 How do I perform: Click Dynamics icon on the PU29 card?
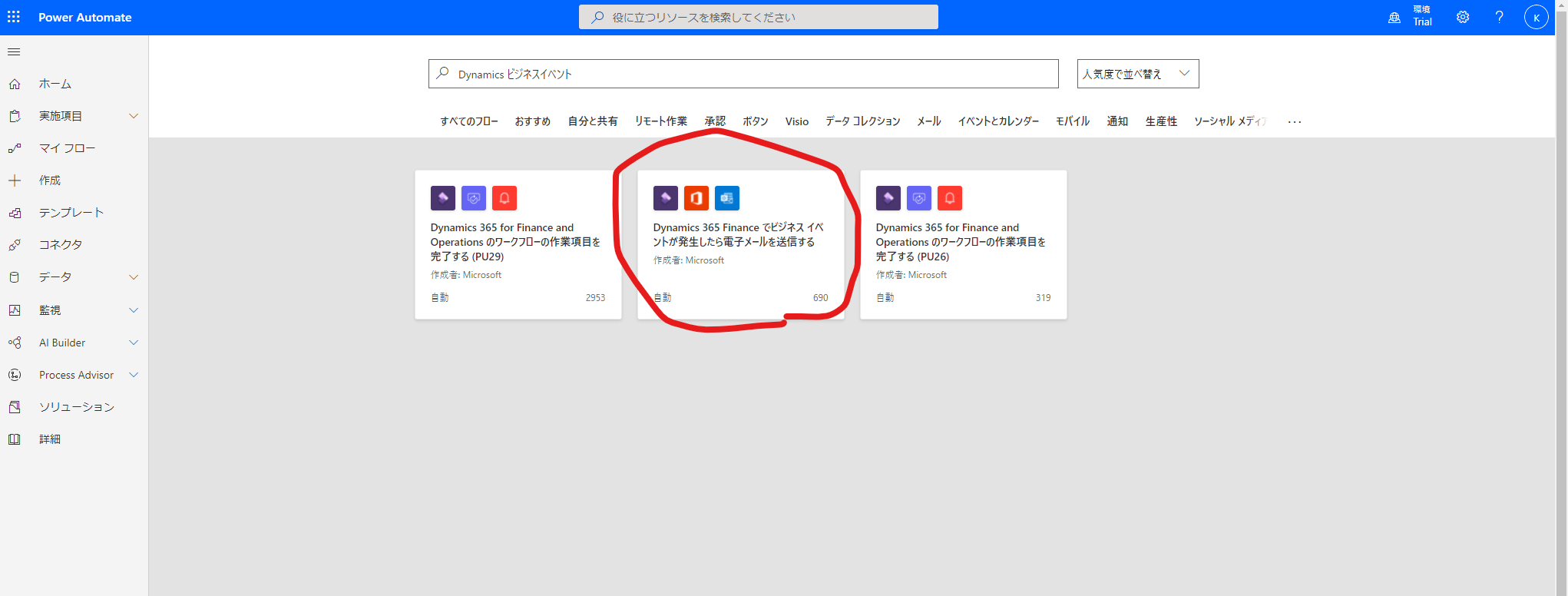[443, 198]
